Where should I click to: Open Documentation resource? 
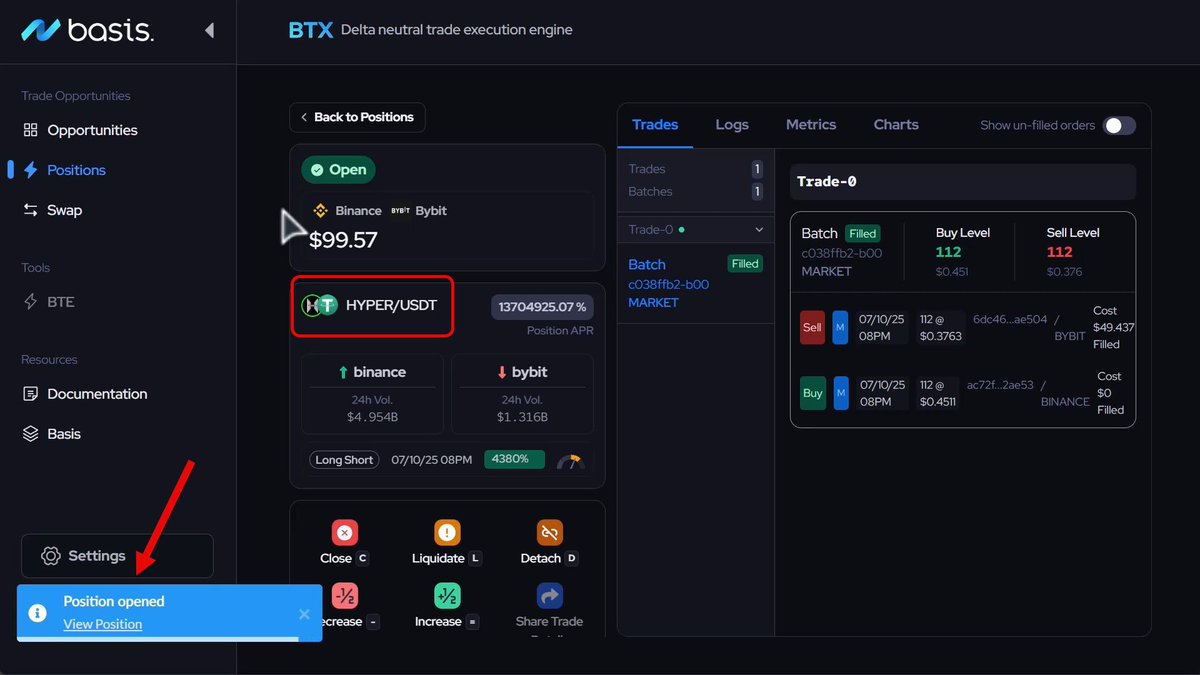click(97, 394)
